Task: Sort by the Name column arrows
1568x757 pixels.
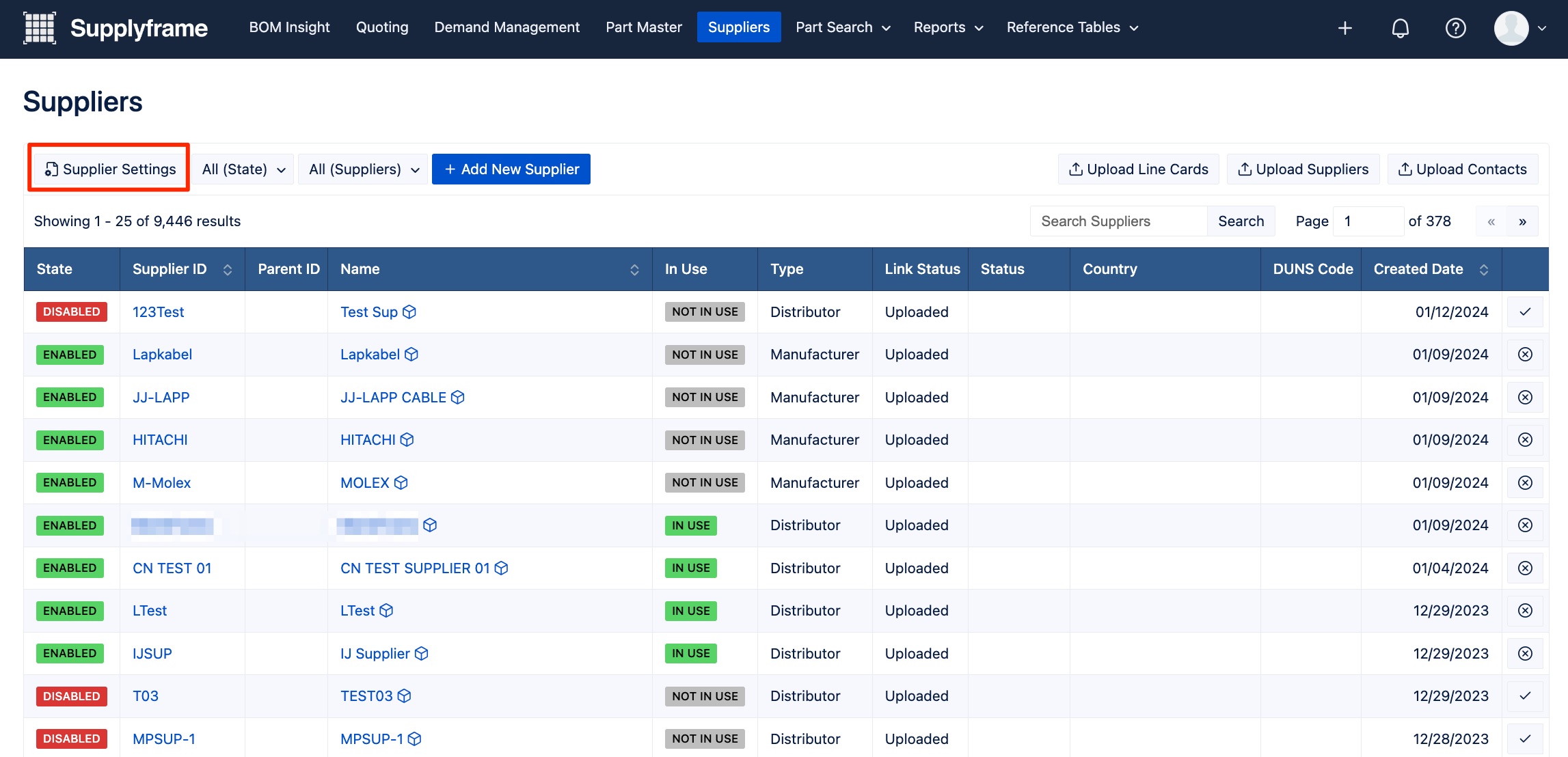Action: (x=634, y=269)
